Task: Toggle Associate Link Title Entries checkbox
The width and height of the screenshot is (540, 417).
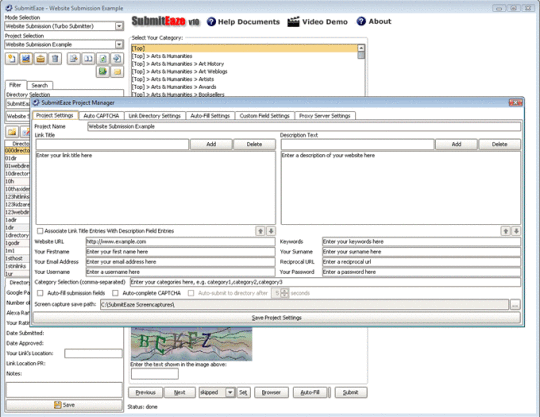Action: click(40, 231)
